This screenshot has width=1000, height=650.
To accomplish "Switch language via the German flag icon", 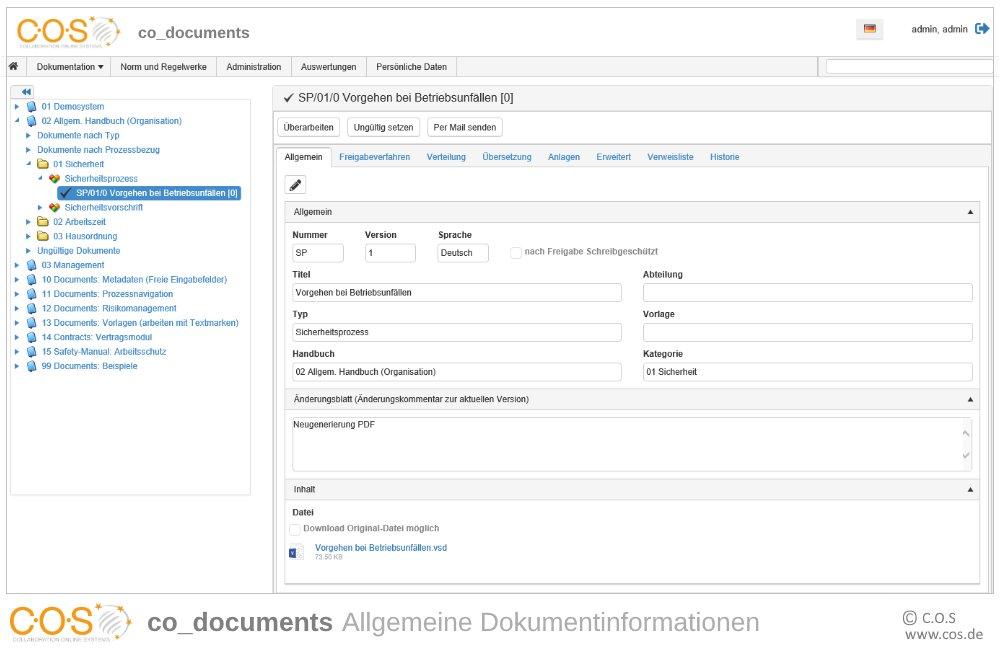I will pyautogui.click(x=869, y=29).
